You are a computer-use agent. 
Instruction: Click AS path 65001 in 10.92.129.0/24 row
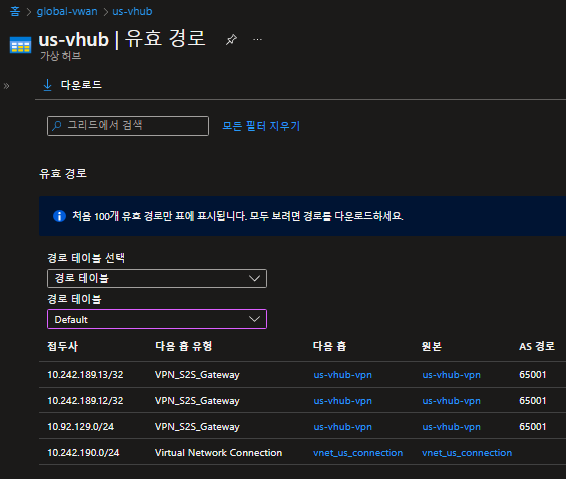point(532,427)
